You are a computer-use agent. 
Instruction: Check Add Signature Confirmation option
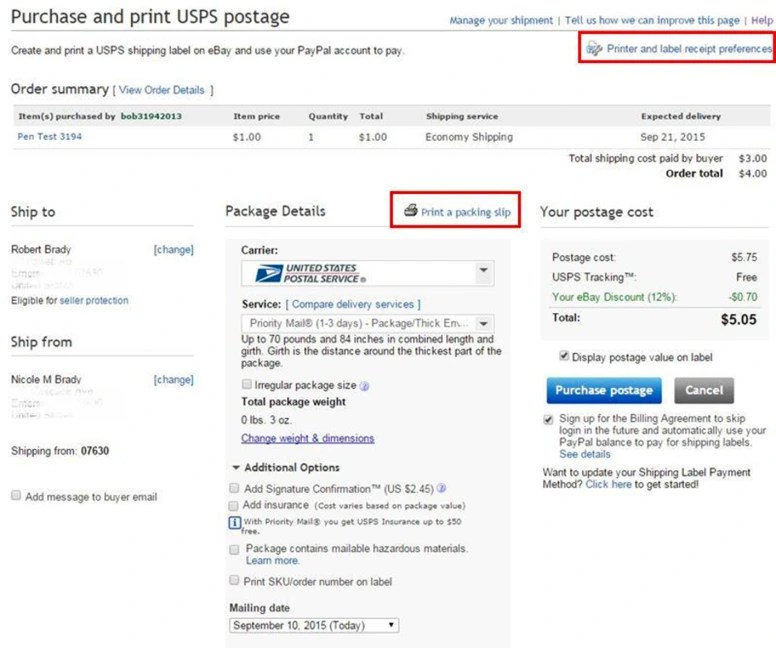pos(234,488)
